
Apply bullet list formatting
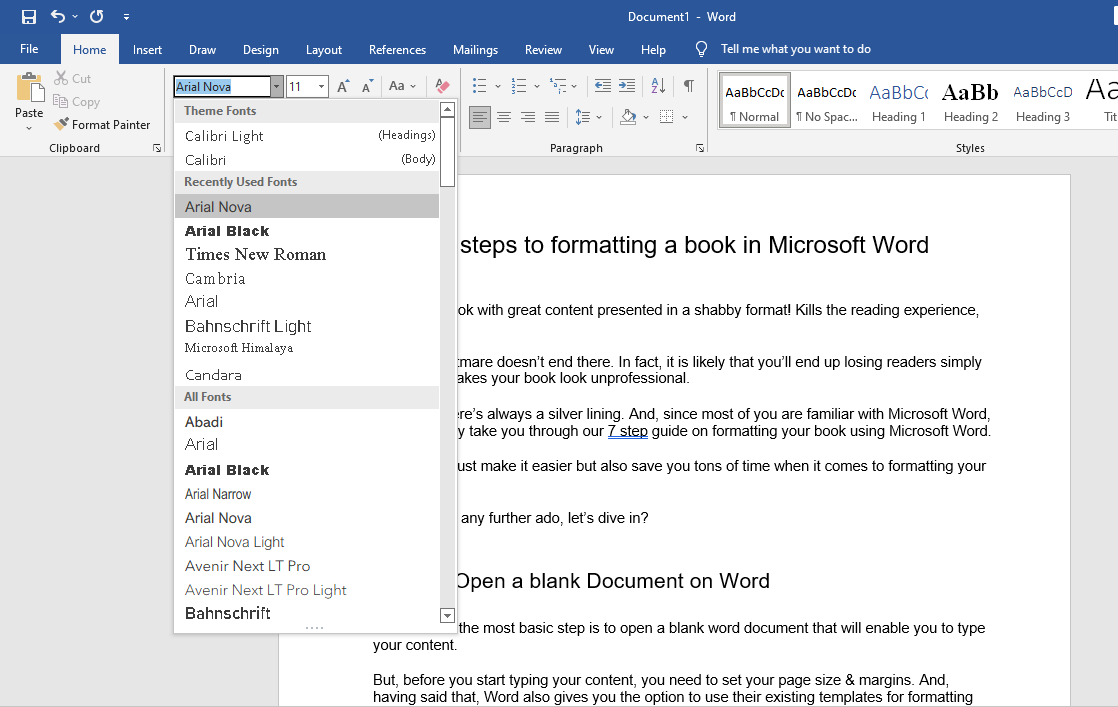click(480, 86)
